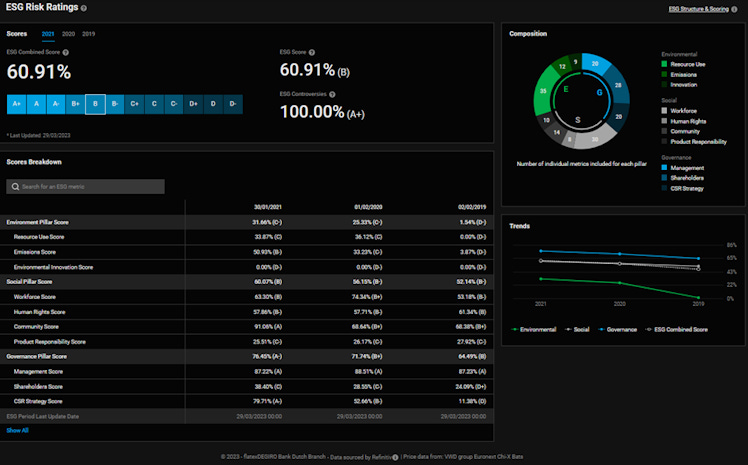Click the donut segment labeled 35
The image size is (748, 465).
pos(543,91)
